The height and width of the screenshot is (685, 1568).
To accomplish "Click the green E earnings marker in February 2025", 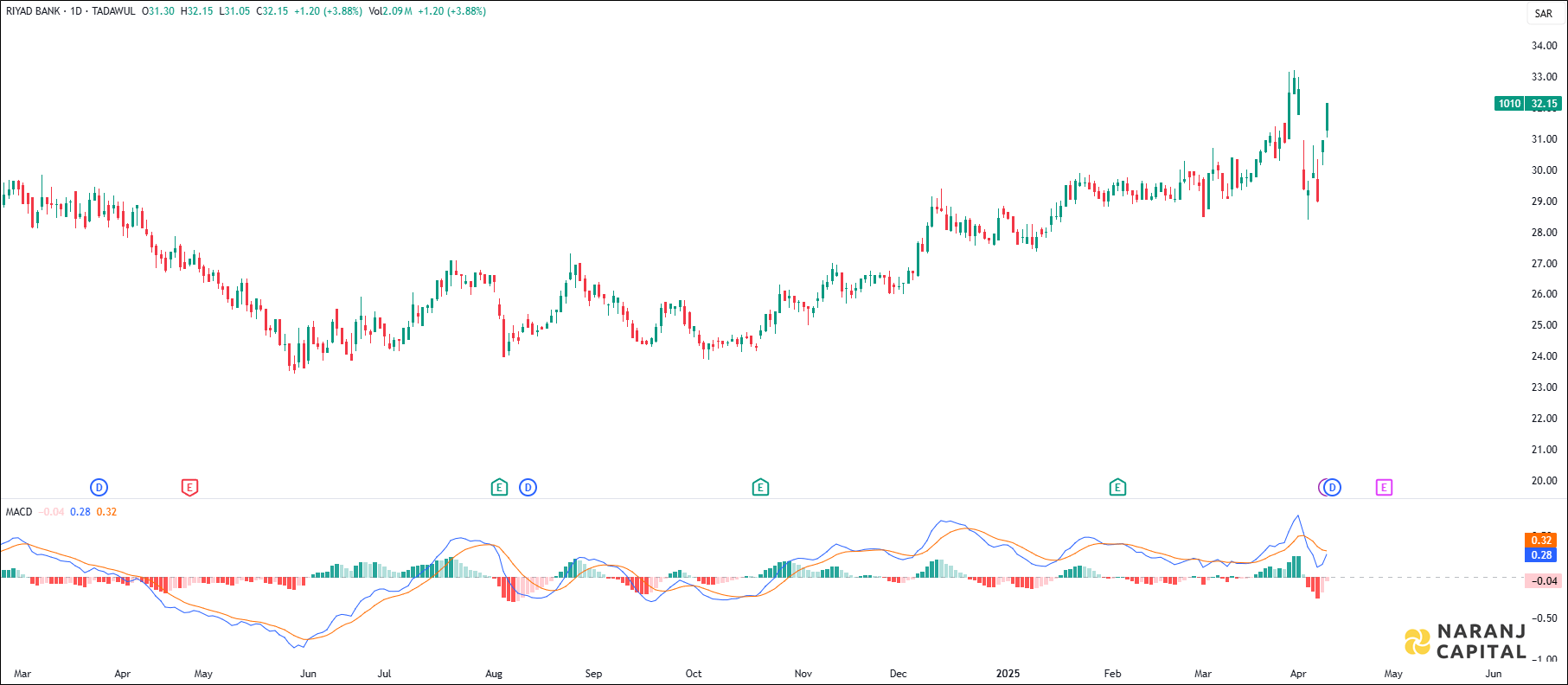I will point(1117,488).
